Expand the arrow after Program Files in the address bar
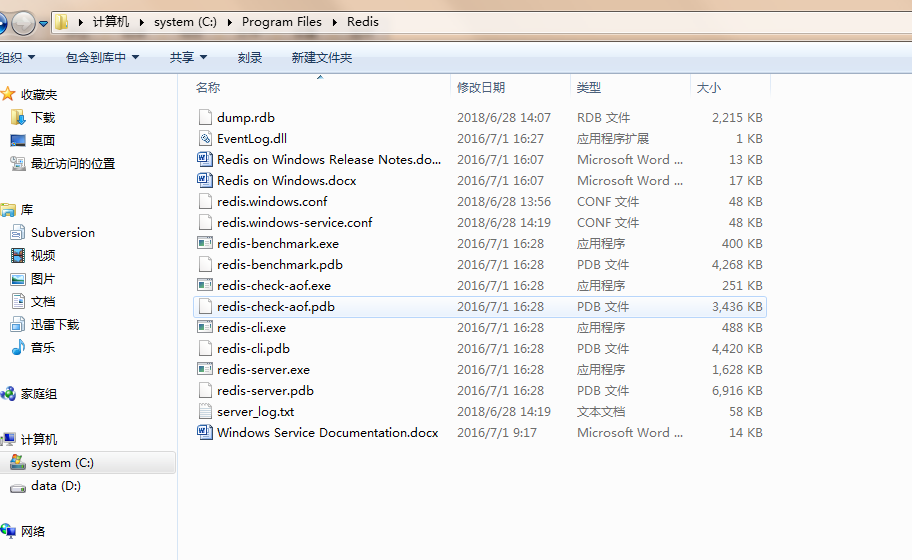 pos(334,22)
